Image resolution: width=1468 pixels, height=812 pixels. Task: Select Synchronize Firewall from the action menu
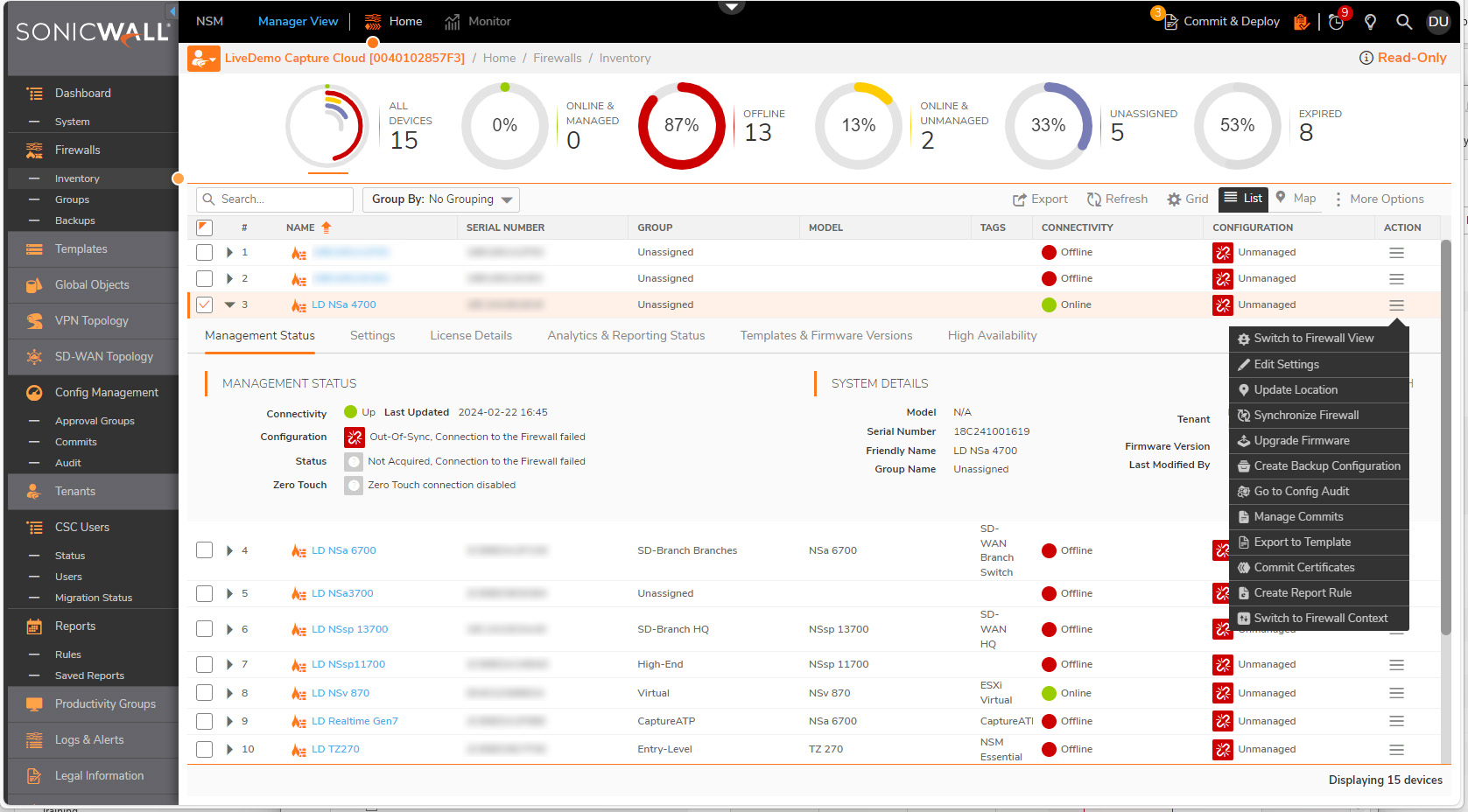(1319, 416)
